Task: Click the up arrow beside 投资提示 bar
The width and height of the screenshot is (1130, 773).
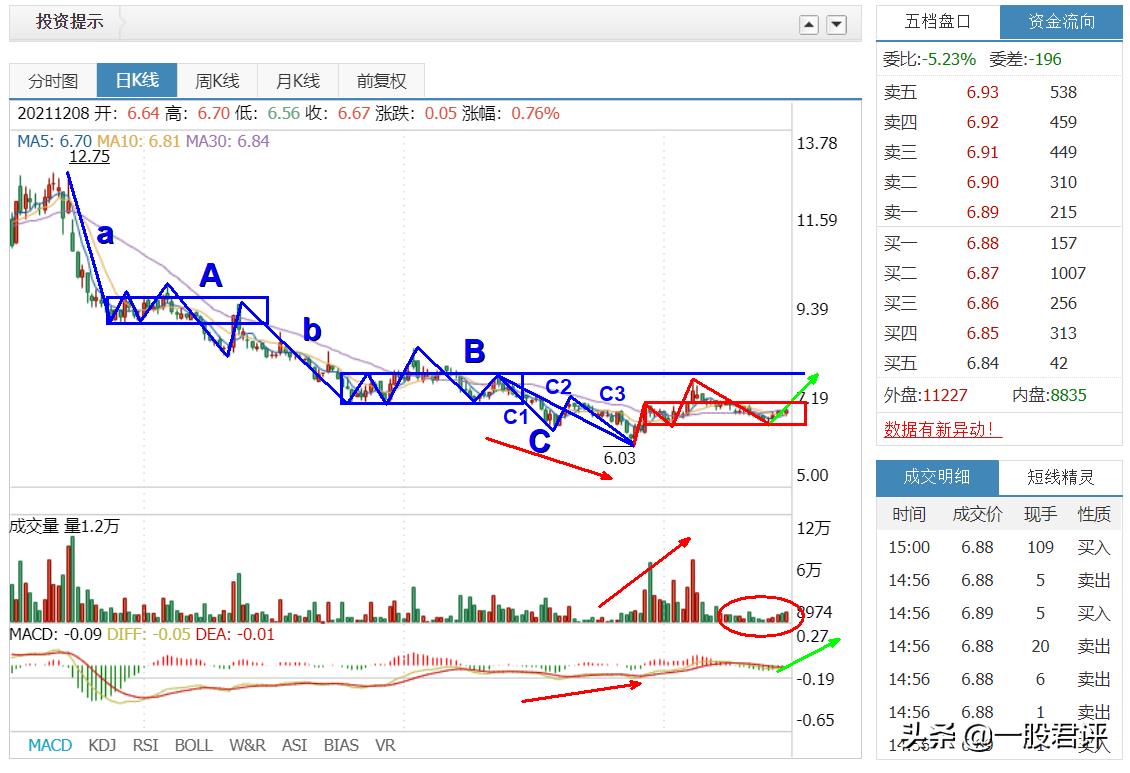Action: pyautogui.click(x=809, y=23)
